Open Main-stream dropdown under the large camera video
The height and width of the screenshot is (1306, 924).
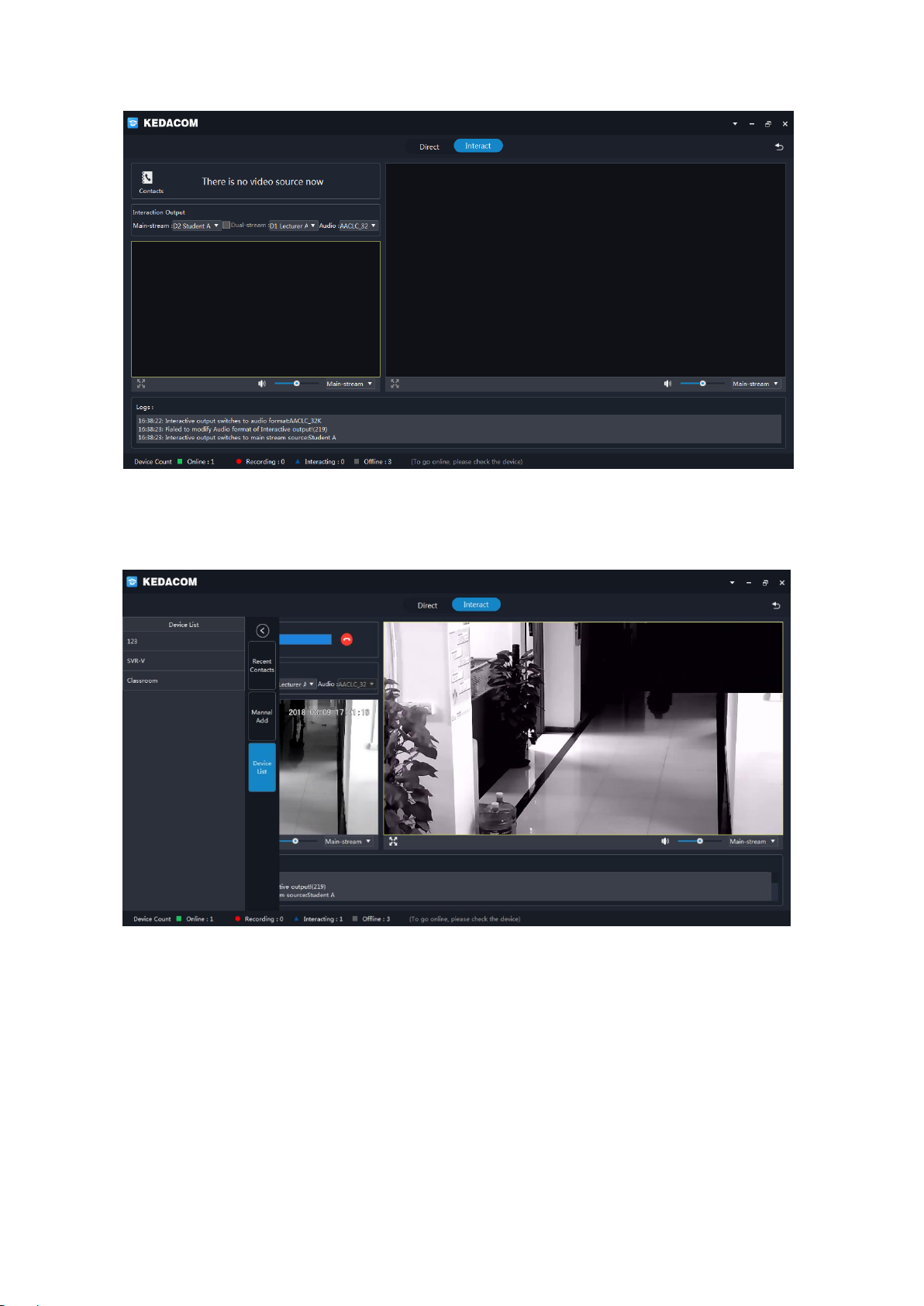753,841
